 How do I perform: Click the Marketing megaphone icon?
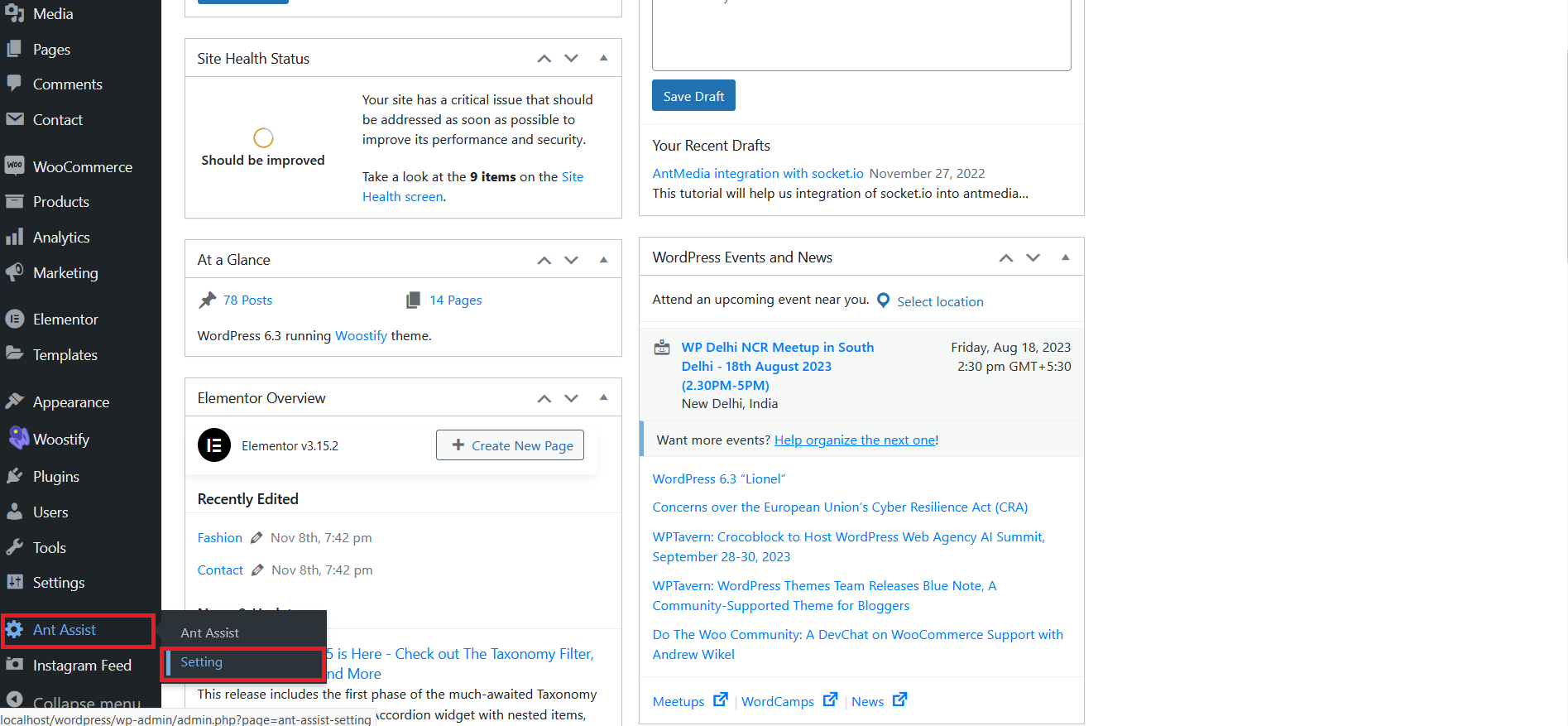[x=14, y=272]
